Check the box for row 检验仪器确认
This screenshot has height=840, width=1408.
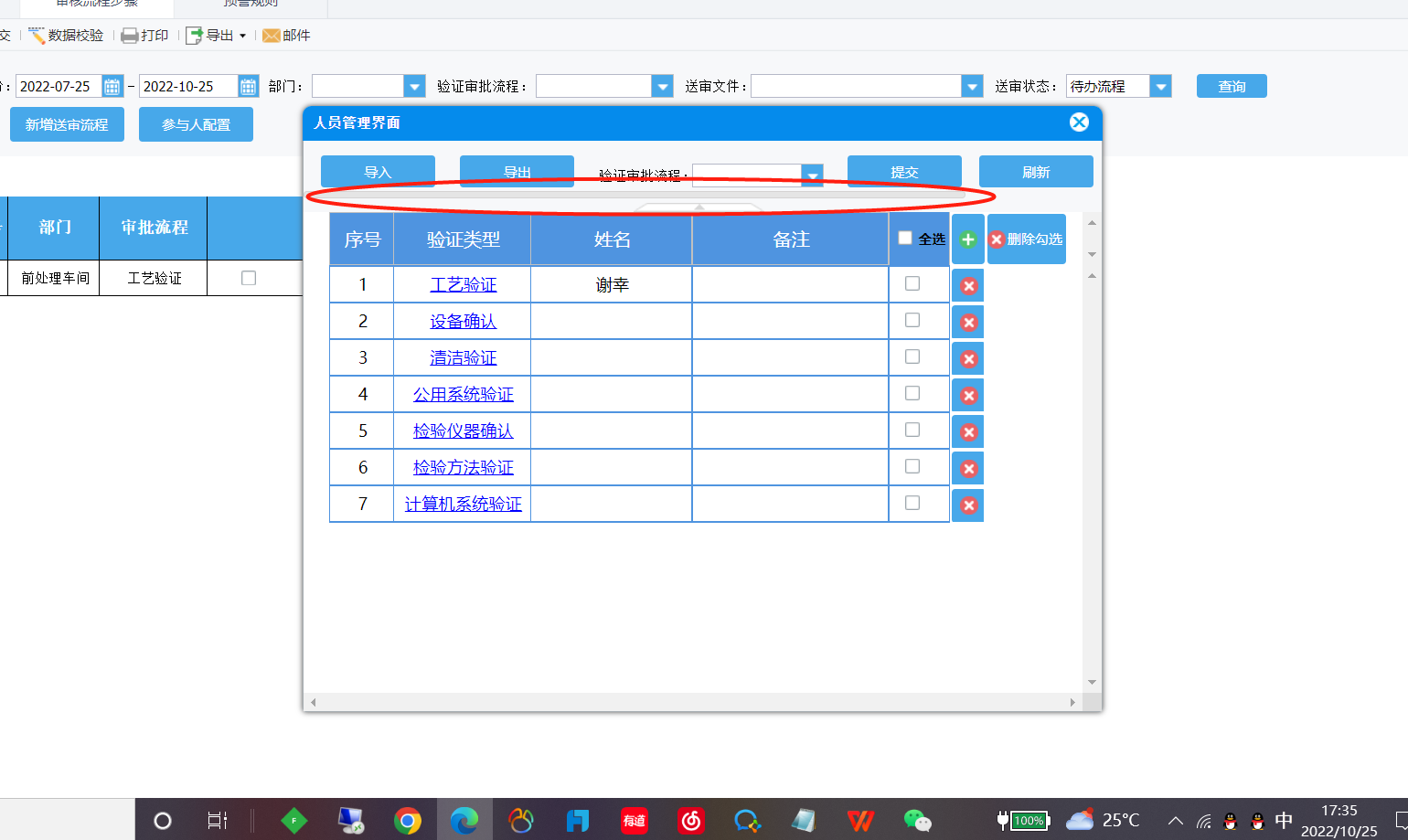pyautogui.click(x=912, y=430)
